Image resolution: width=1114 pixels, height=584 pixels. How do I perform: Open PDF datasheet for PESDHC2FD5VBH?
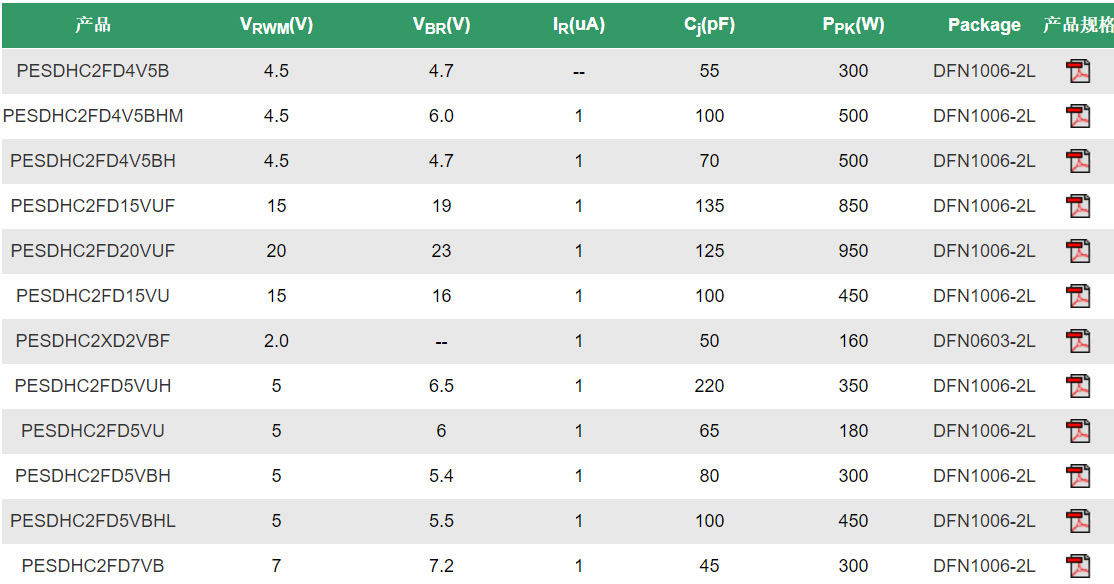tap(1078, 476)
